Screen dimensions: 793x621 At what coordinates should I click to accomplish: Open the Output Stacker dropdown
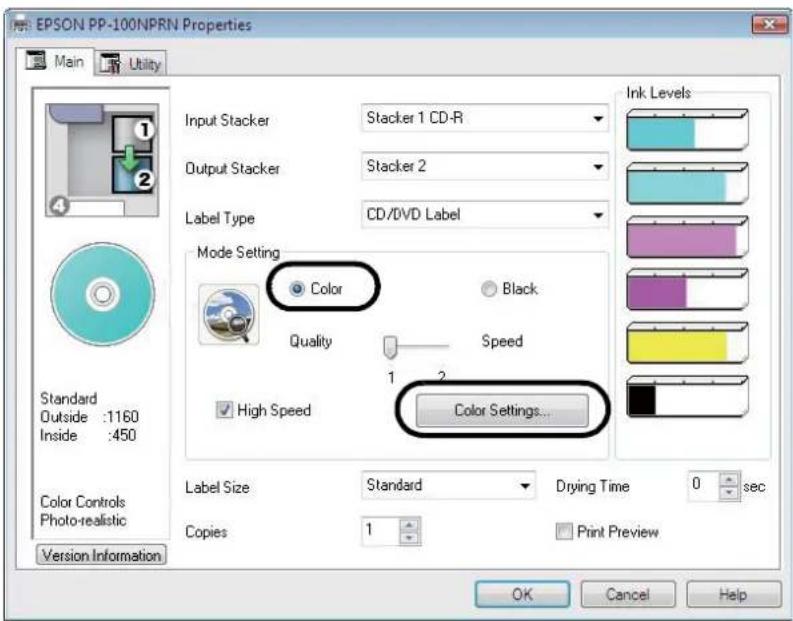point(484,166)
